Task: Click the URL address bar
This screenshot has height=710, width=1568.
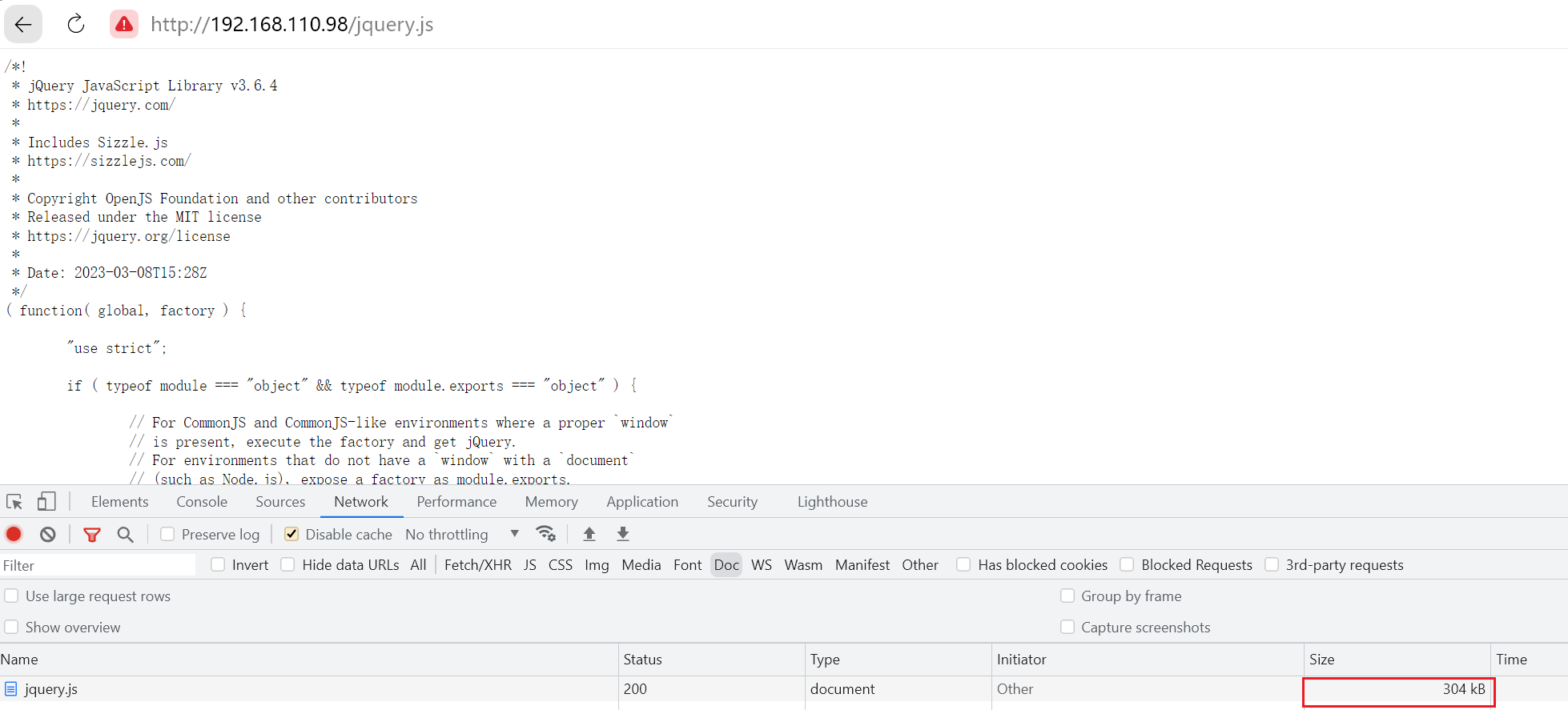Action: coord(292,24)
